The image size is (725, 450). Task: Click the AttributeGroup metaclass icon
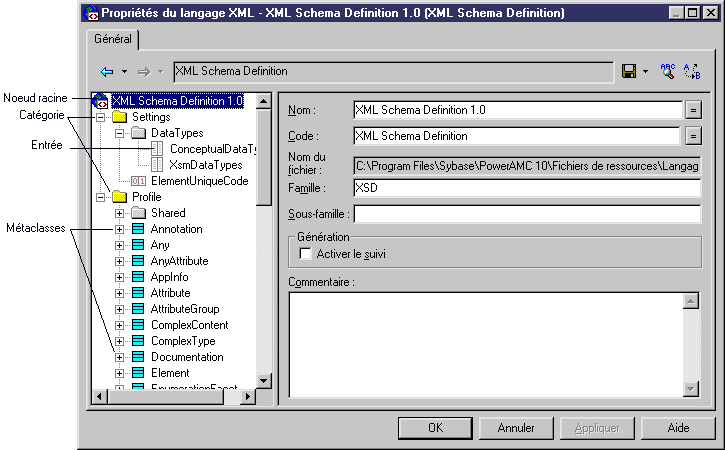[138, 308]
